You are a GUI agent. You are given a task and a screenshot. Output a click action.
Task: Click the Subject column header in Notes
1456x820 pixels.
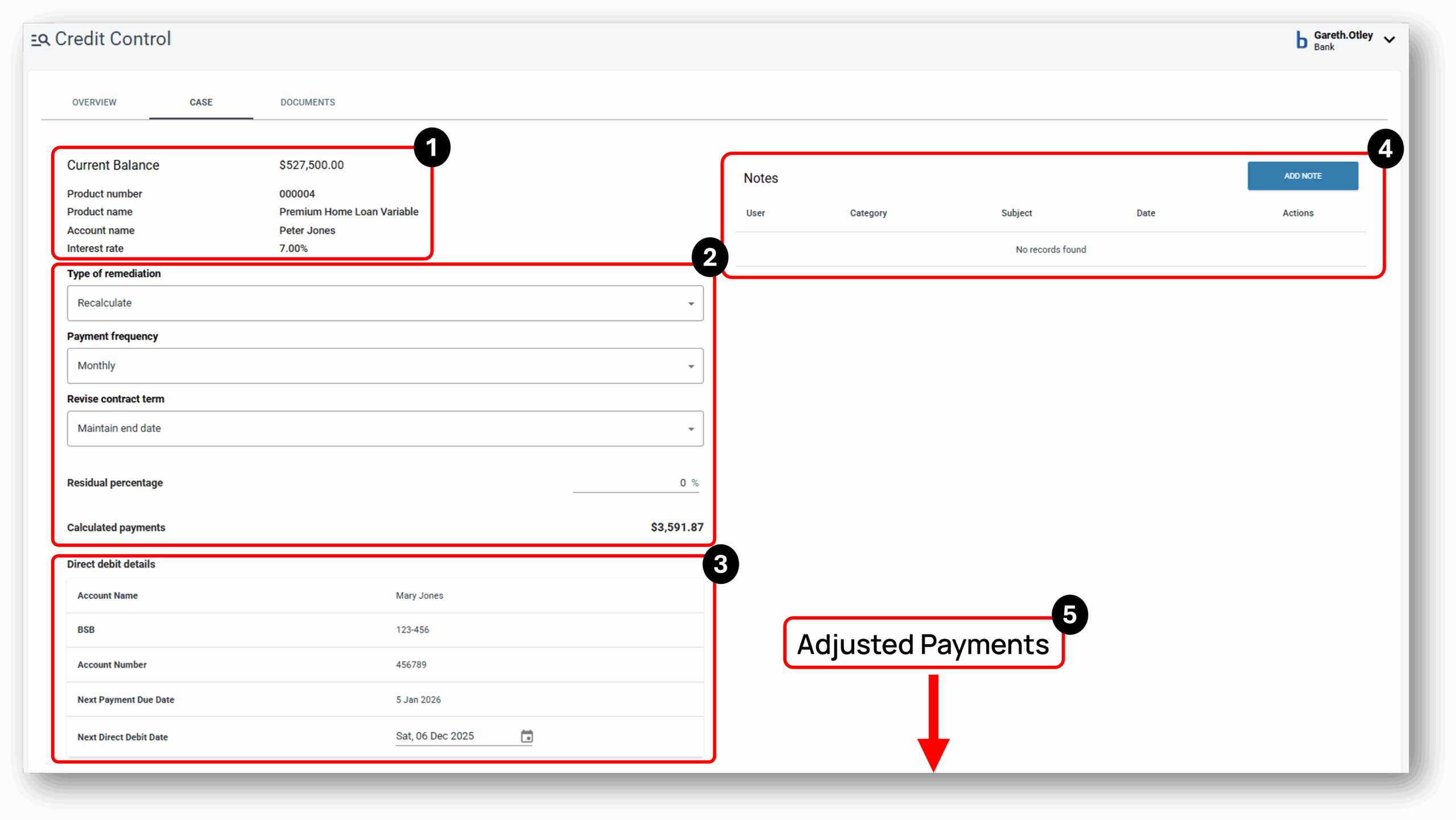pyautogui.click(x=1016, y=213)
